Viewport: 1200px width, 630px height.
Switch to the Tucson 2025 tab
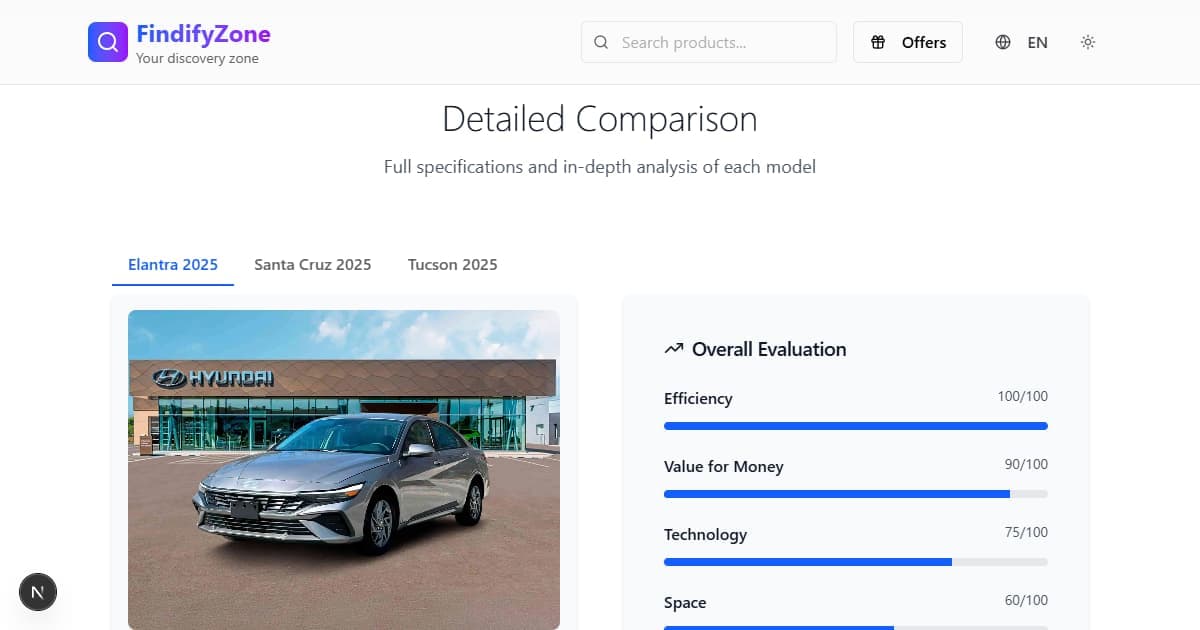tap(453, 265)
